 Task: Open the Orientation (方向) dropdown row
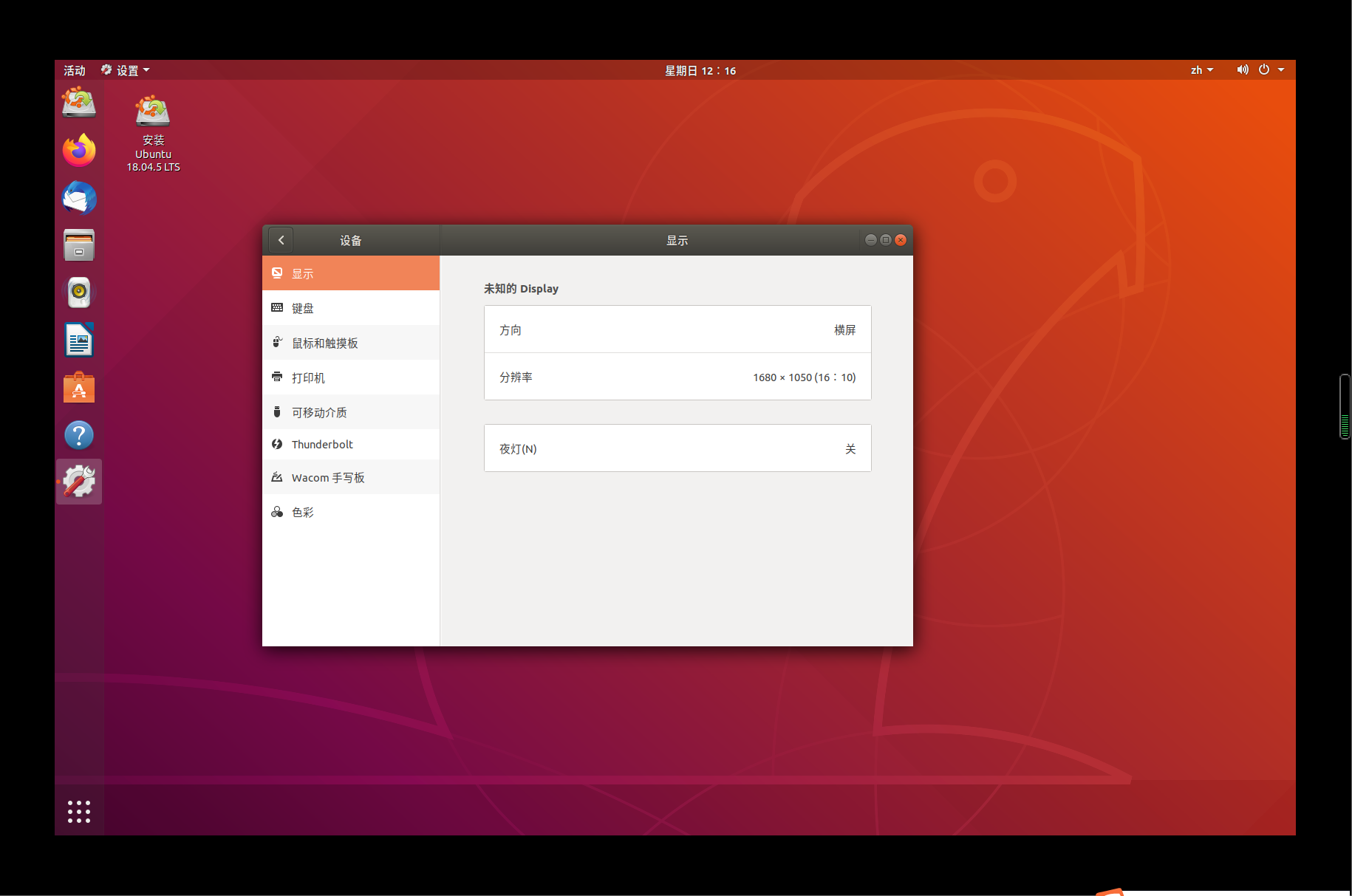pyautogui.click(x=677, y=329)
